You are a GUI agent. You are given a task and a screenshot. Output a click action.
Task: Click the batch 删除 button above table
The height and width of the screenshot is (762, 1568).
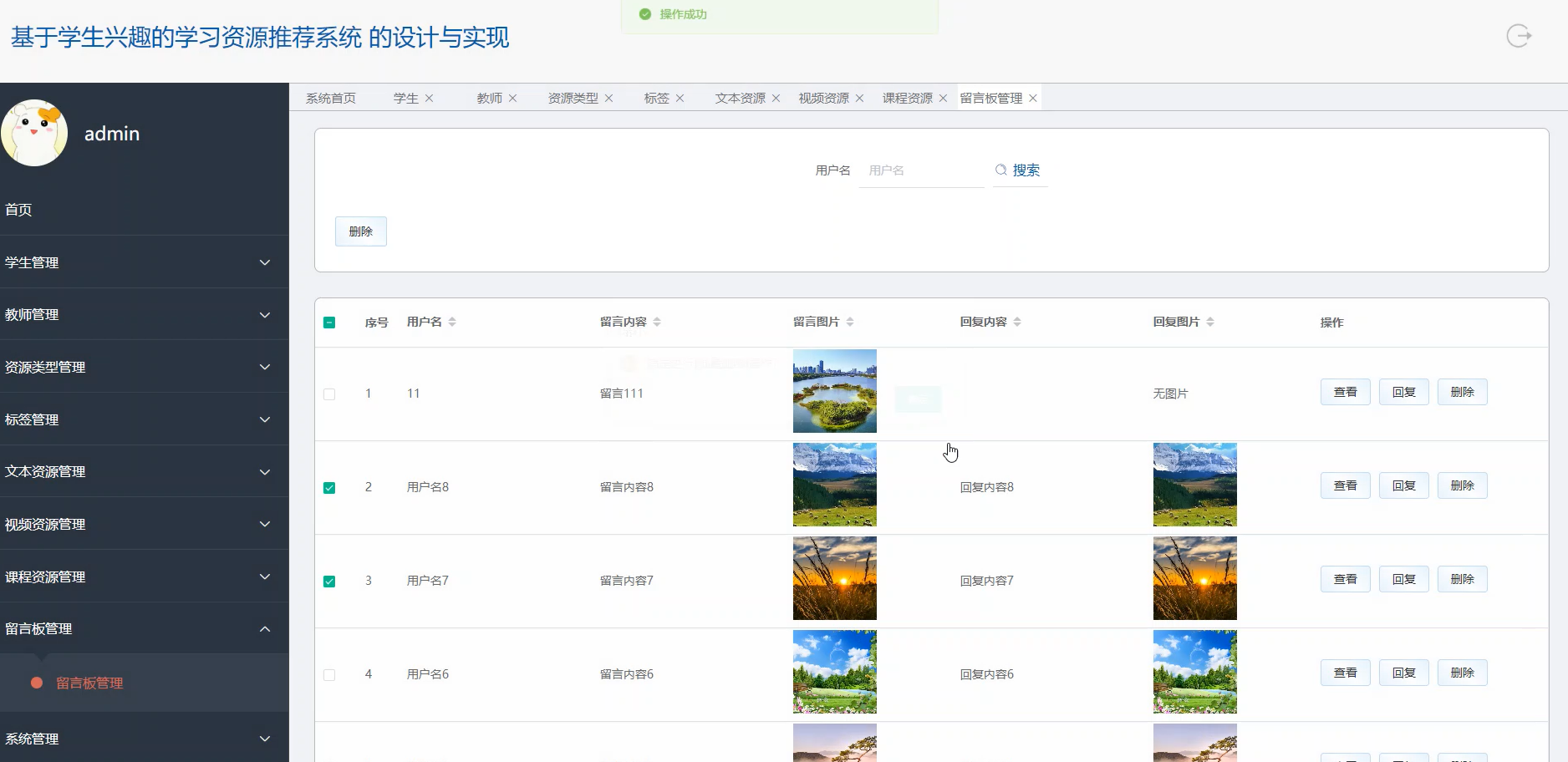pos(361,231)
